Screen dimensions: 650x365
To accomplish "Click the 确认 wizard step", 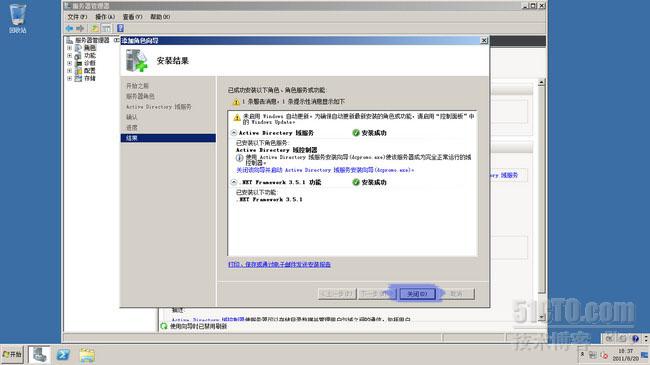I will (x=132, y=117).
